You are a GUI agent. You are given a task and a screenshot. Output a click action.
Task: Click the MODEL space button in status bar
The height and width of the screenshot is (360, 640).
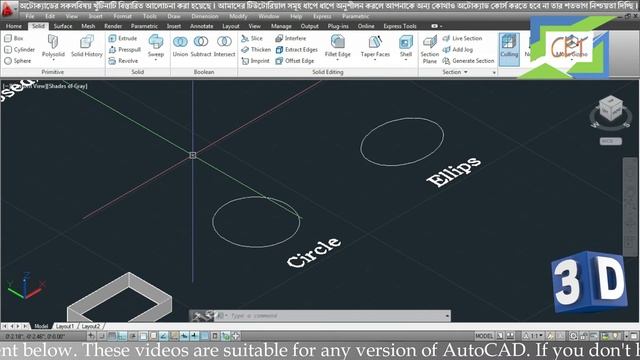(x=484, y=336)
